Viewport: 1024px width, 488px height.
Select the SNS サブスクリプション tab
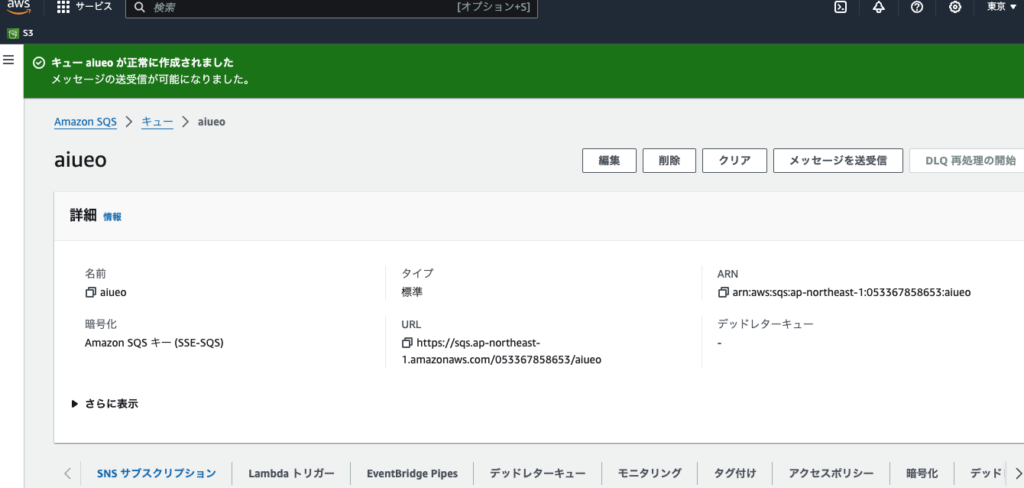156,474
